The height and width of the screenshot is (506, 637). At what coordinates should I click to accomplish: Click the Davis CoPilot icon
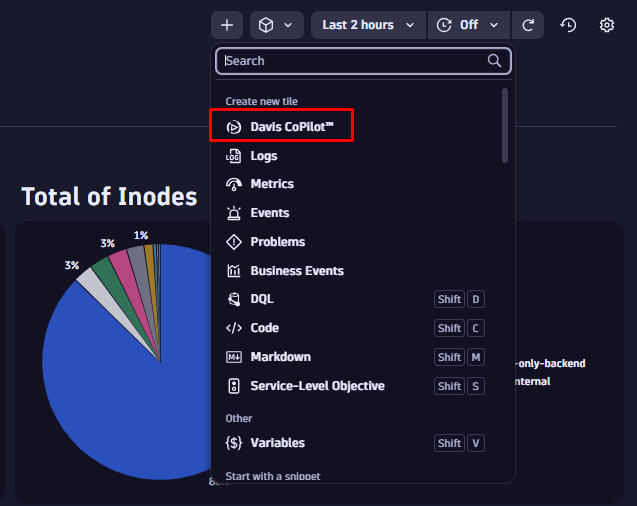(x=234, y=127)
